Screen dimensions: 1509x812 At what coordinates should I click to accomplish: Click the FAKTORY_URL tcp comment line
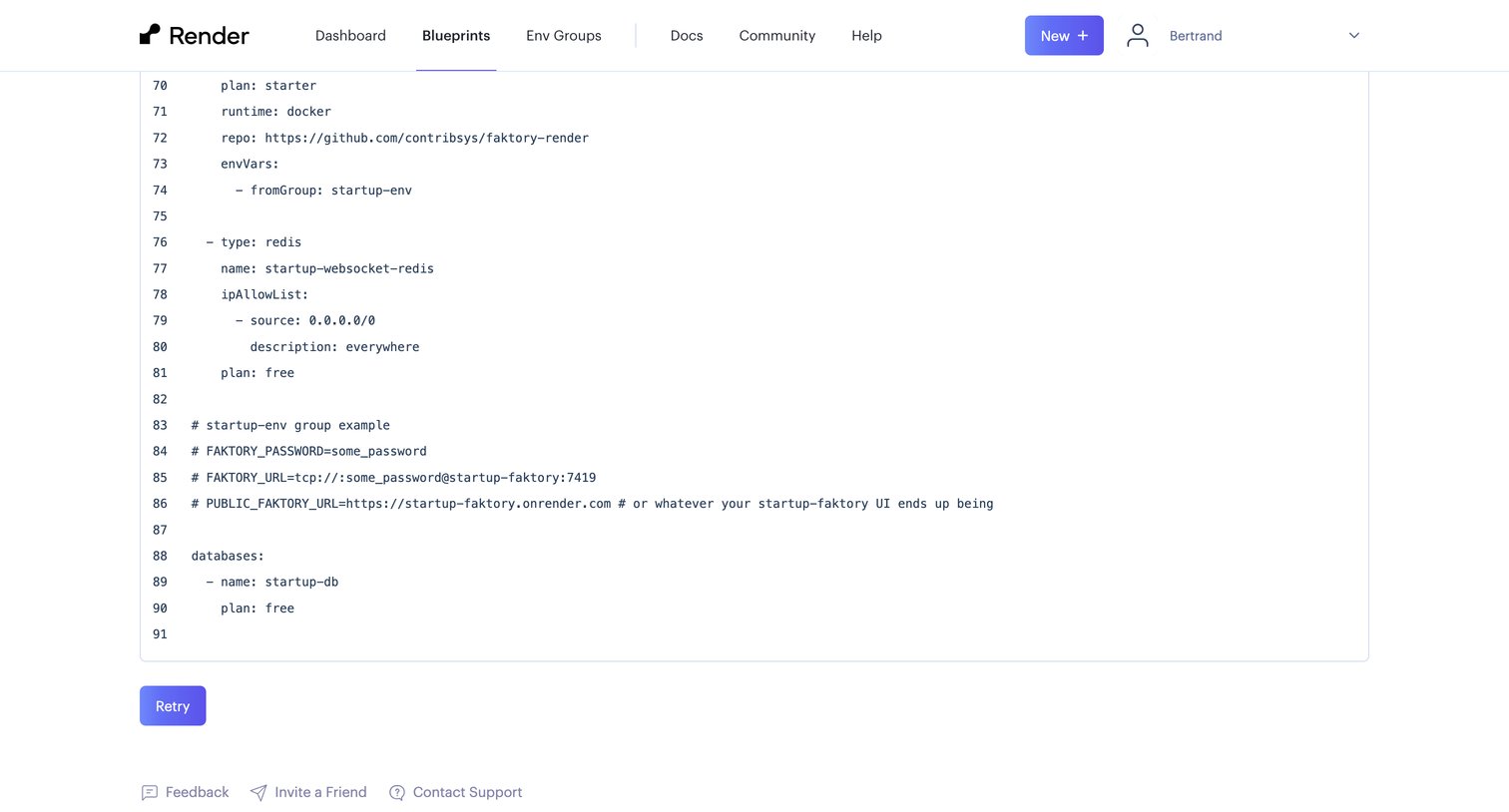393,477
